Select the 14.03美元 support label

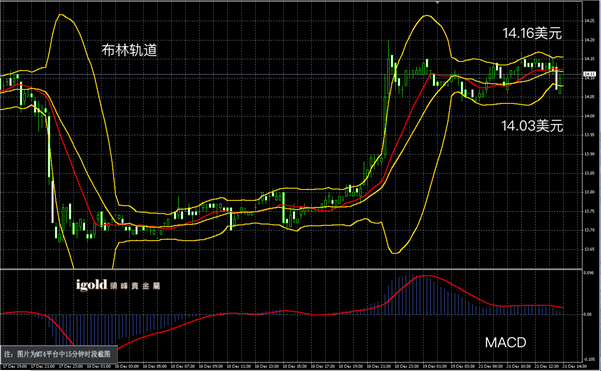point(532,125)
